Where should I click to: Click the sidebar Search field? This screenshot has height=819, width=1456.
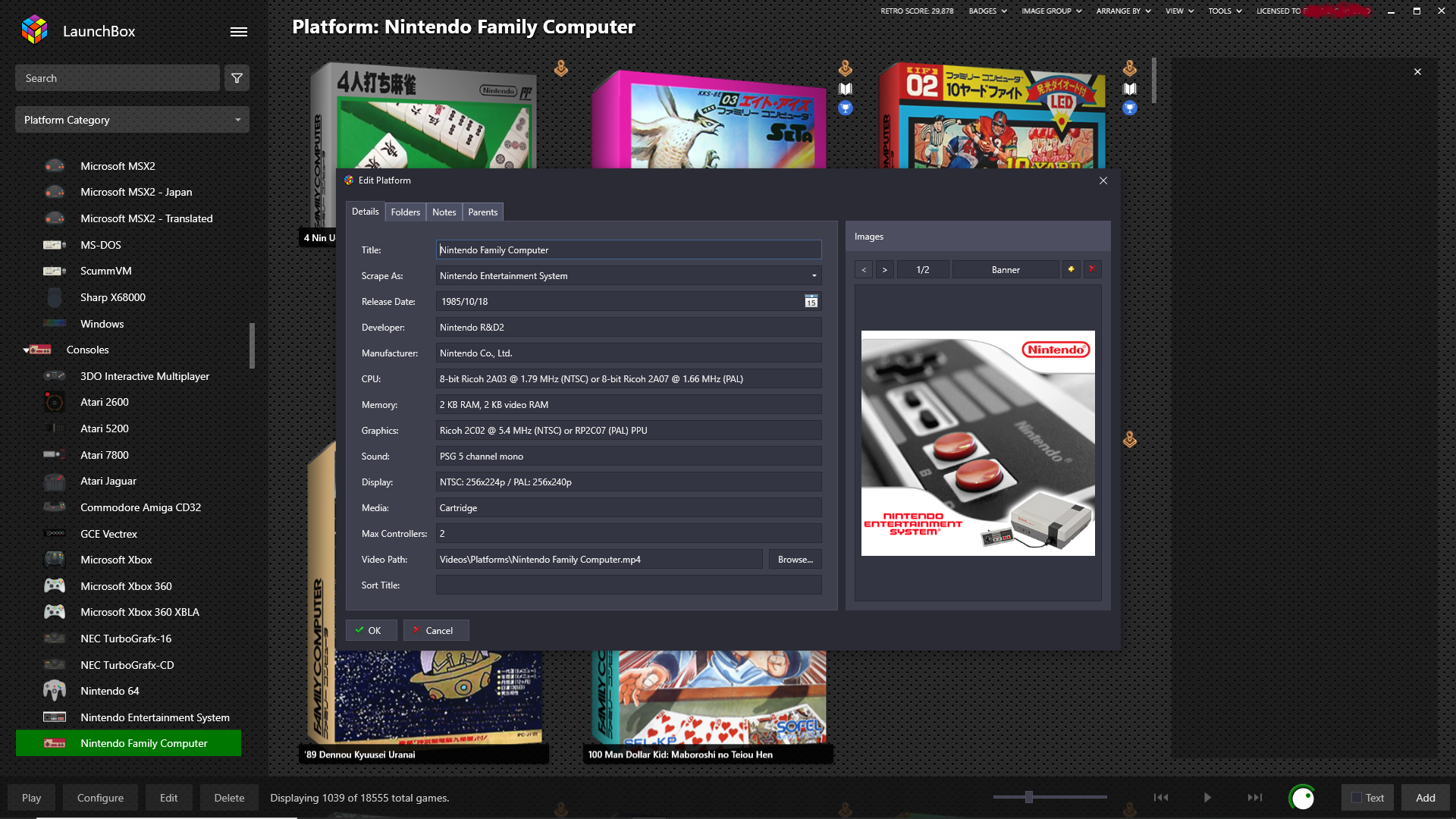tap(118, 78)
